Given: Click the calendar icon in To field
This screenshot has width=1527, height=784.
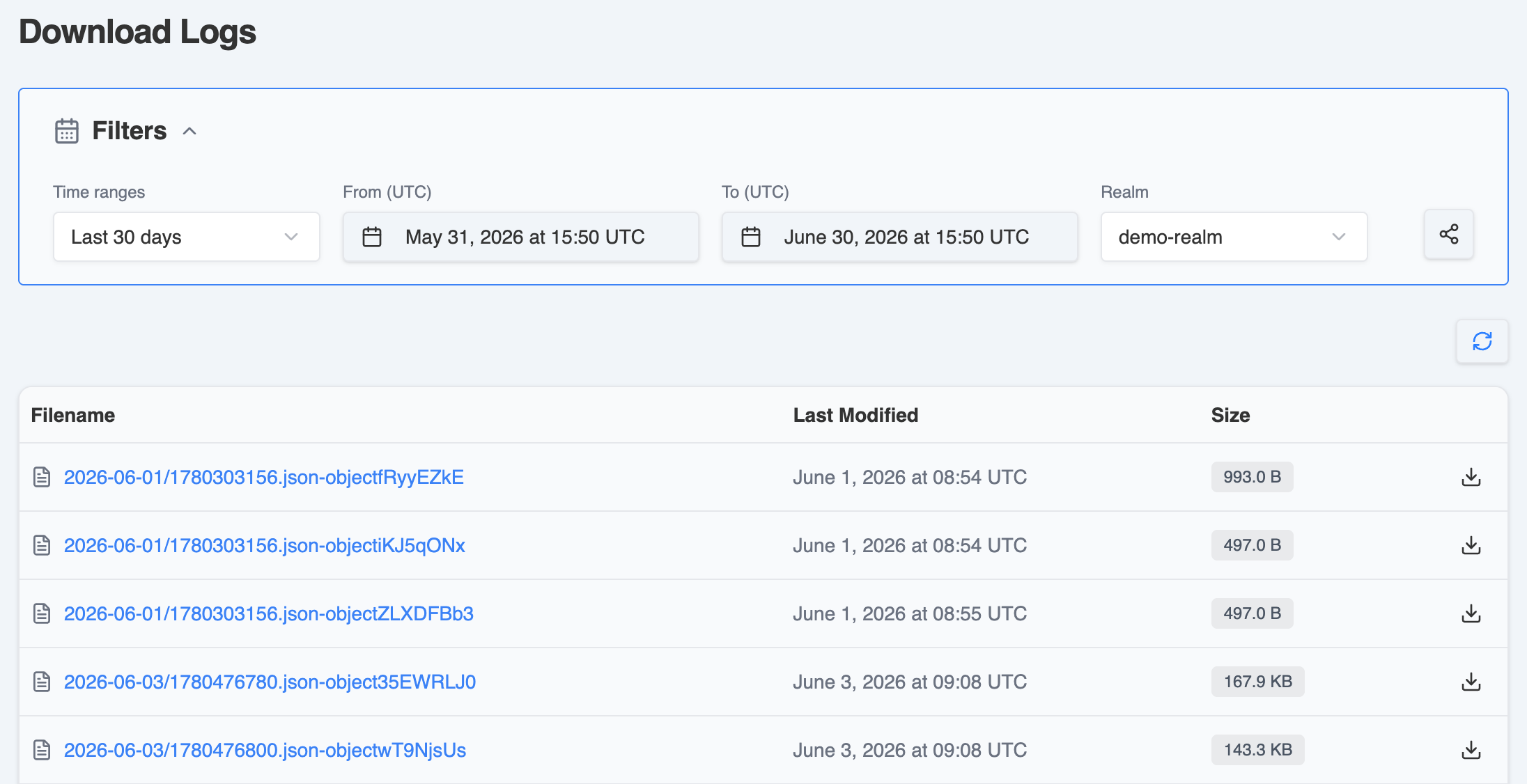Looking at the screenshot, I should click(751, 237).
